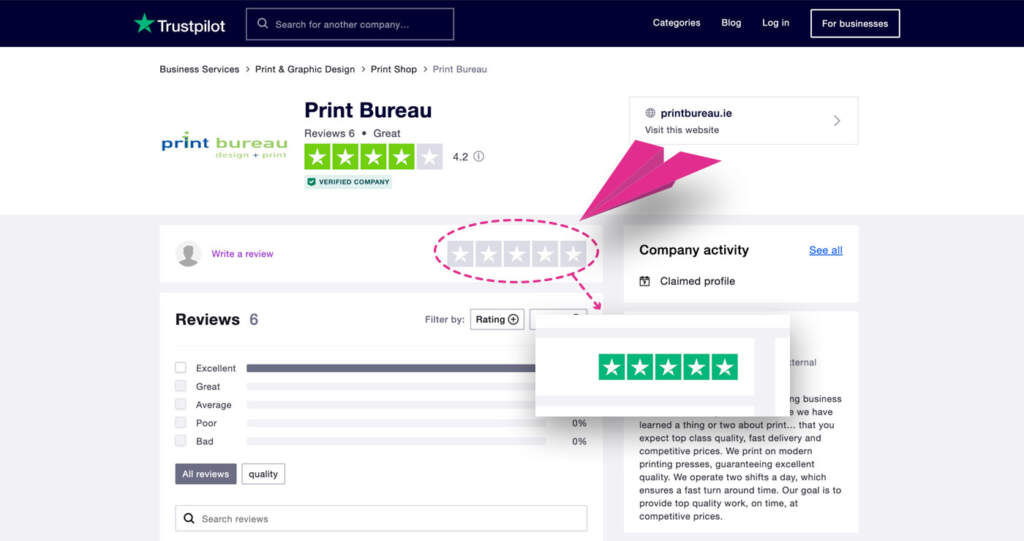
Task: Click the Excellent rating progress bar
Action: 391,369
